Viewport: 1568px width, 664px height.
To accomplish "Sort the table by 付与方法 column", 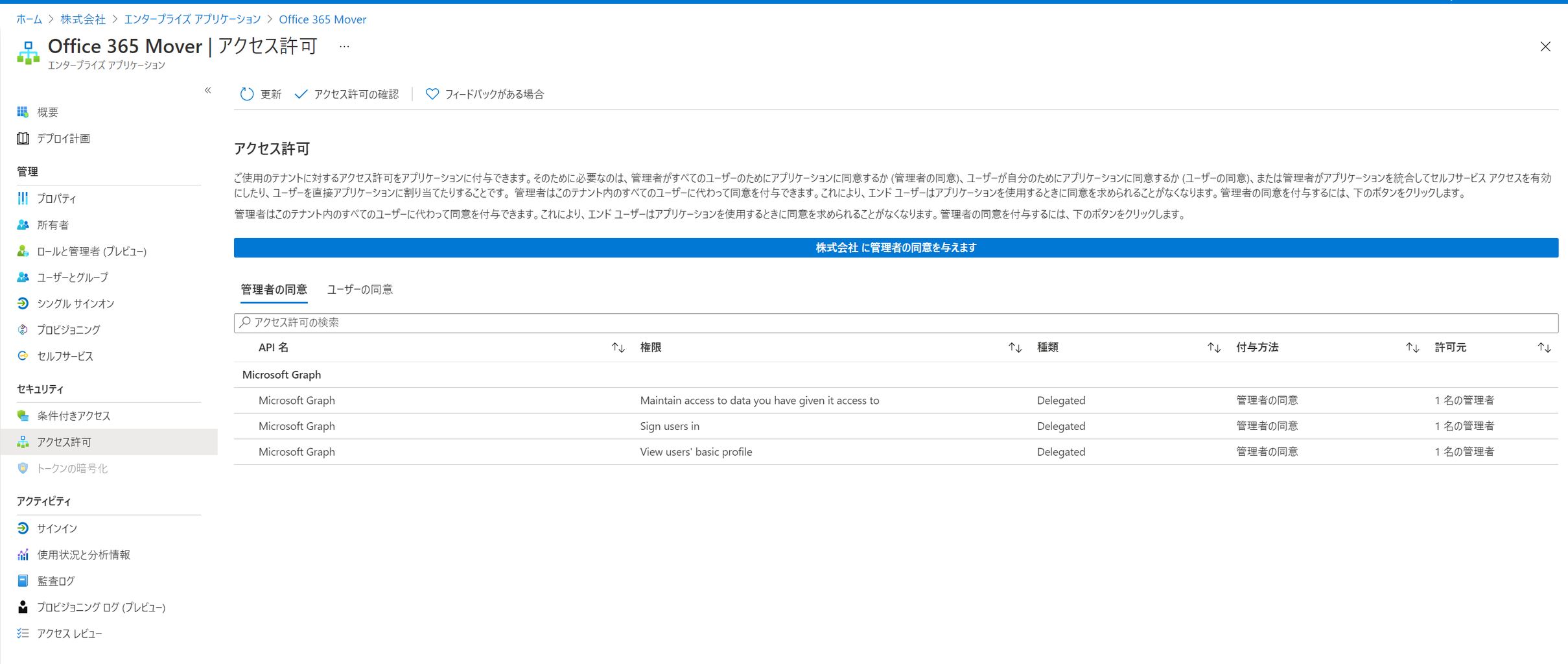I will click(1412, 348).
